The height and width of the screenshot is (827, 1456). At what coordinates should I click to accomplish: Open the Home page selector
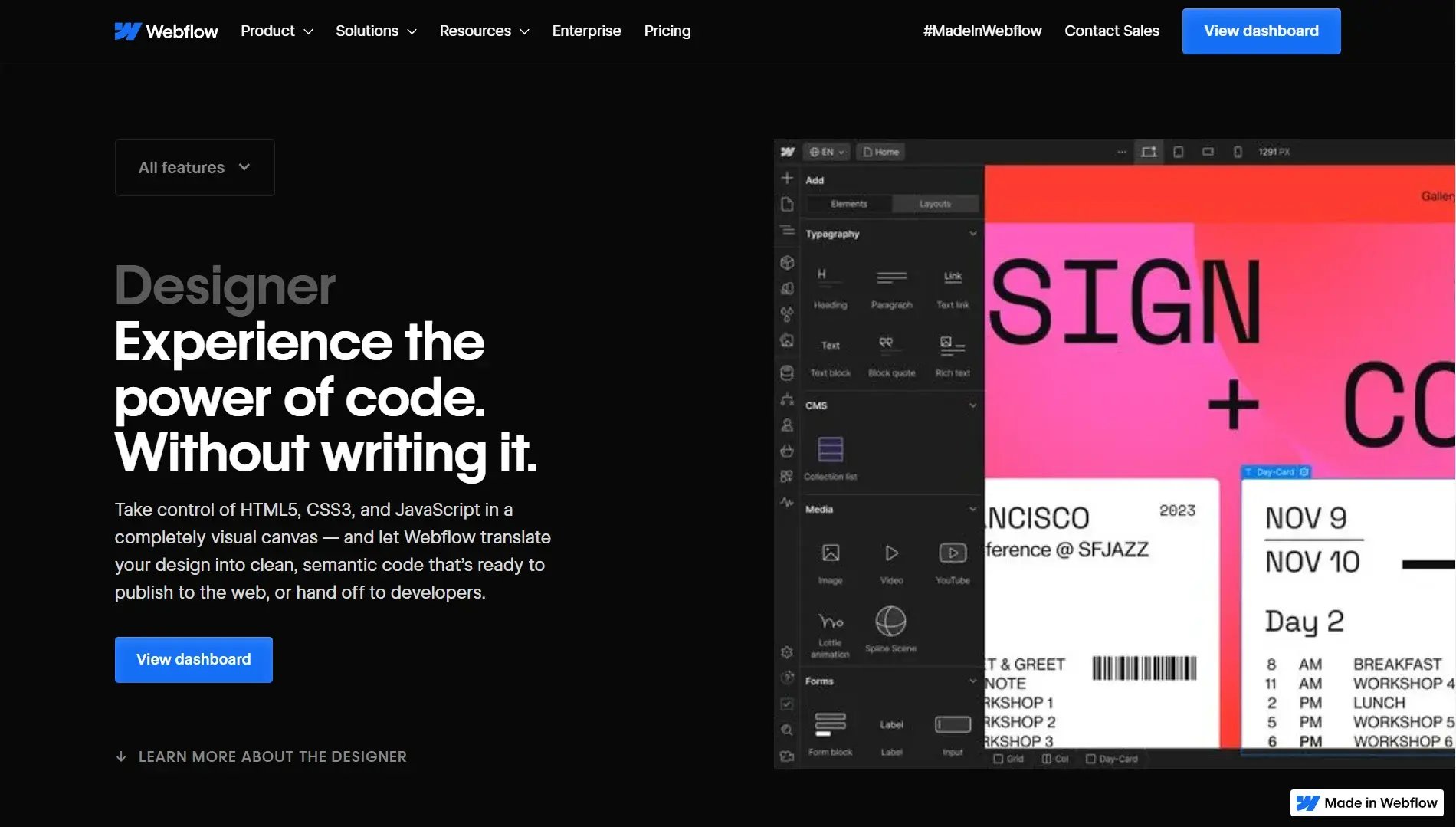[881, 152]
